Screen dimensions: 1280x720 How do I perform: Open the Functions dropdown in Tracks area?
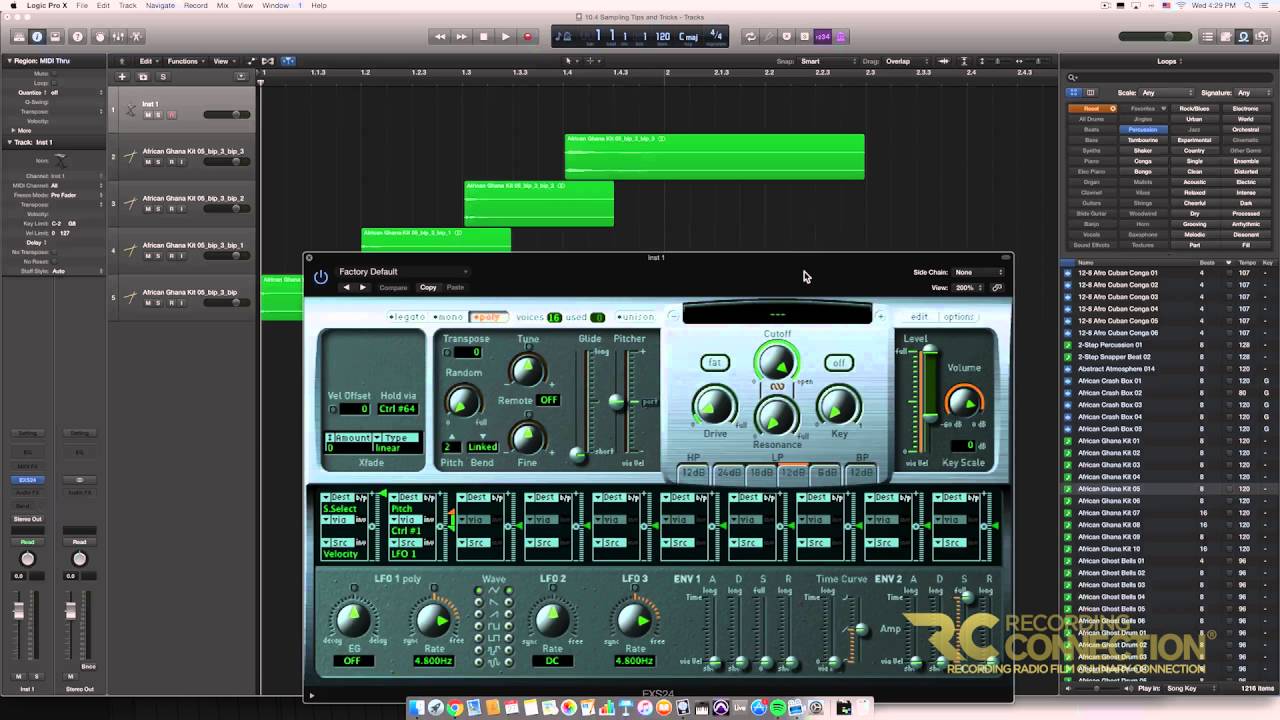(184, 61)
